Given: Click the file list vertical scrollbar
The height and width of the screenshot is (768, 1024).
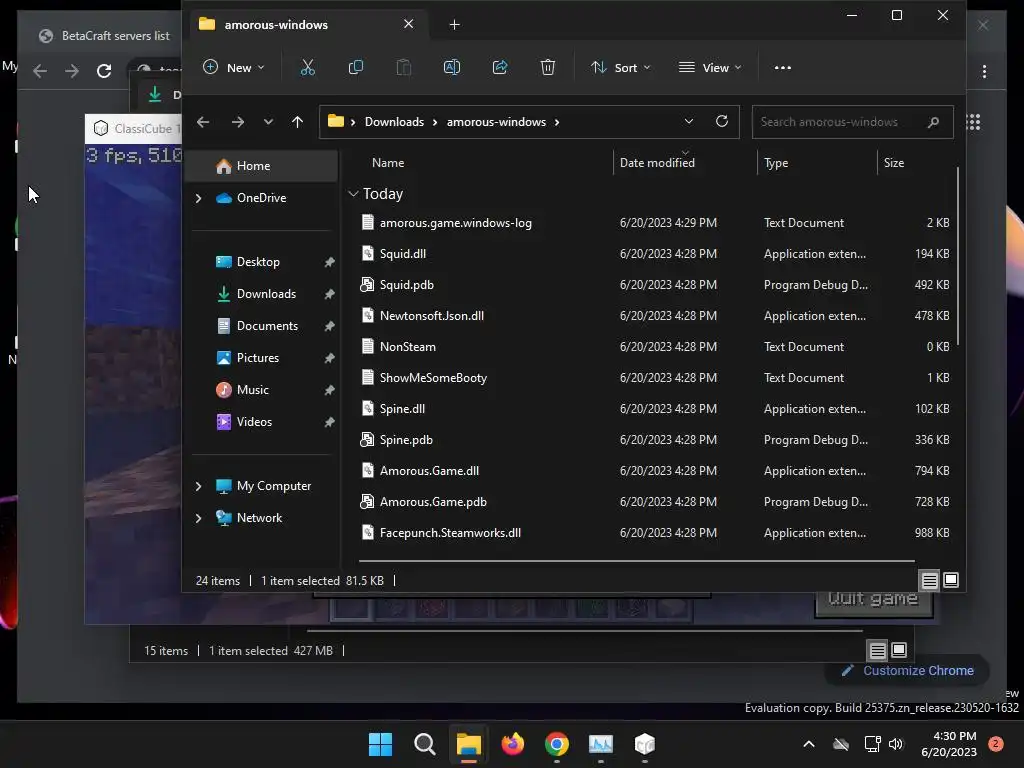Looking at the screenshot, I should tap(957, 256).
